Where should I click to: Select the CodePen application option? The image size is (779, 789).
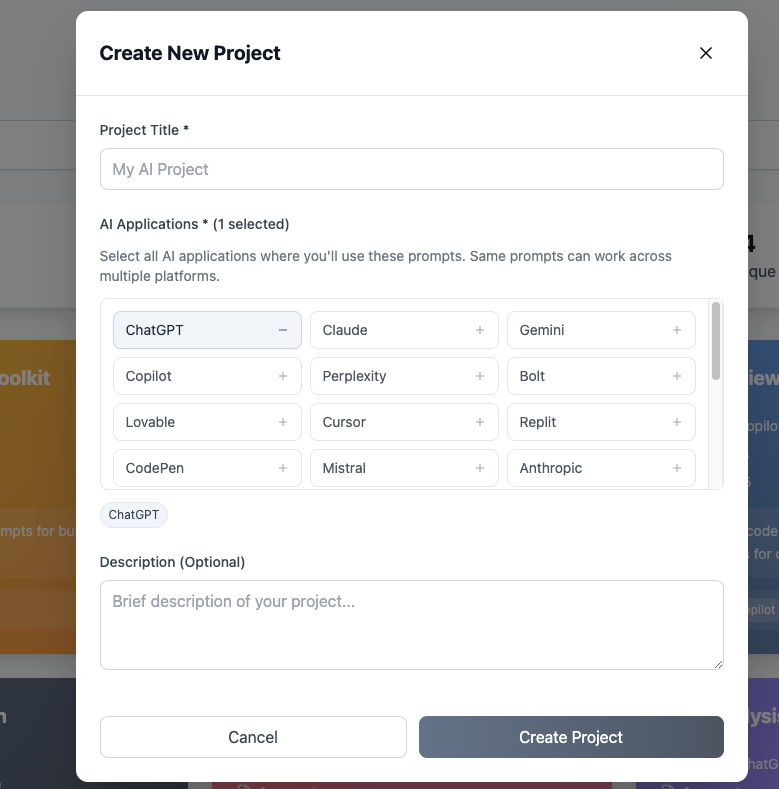tap(207, 468)
